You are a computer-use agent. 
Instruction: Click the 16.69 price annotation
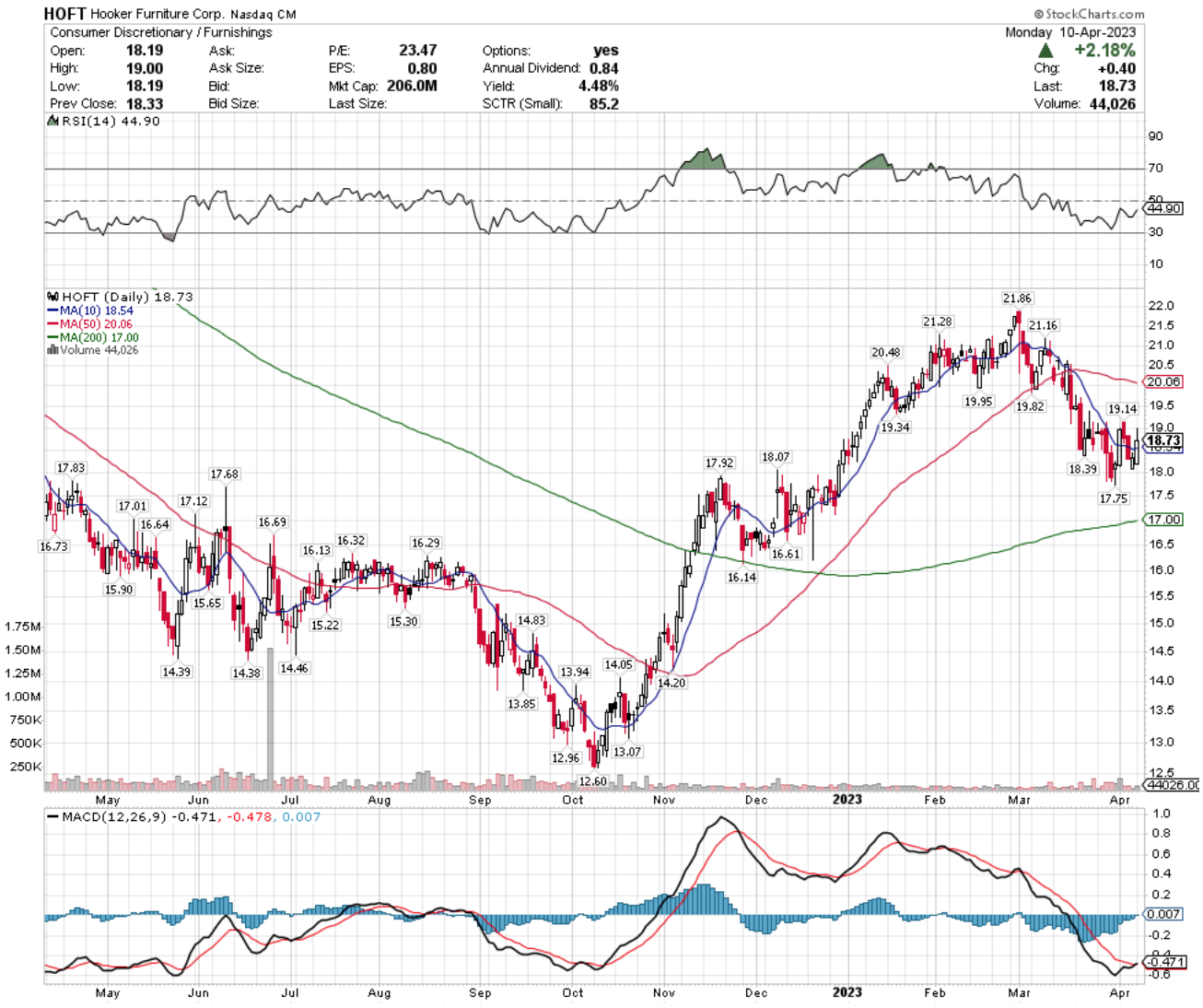pyautogui.click(x=272, y=522)
